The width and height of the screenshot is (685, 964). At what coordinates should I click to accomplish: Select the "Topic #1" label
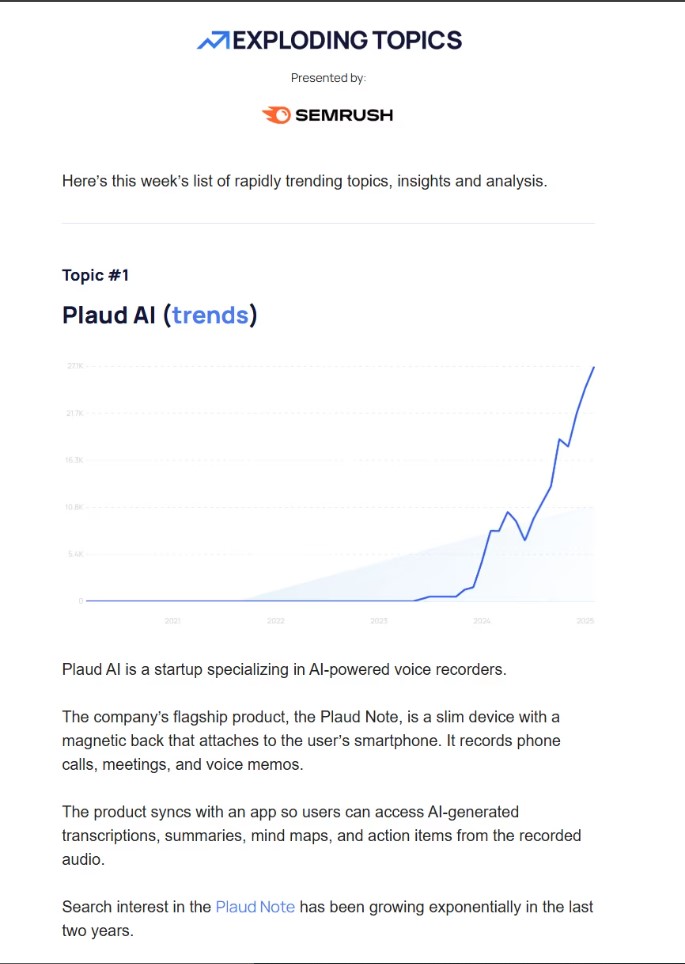tap(95, 275)
